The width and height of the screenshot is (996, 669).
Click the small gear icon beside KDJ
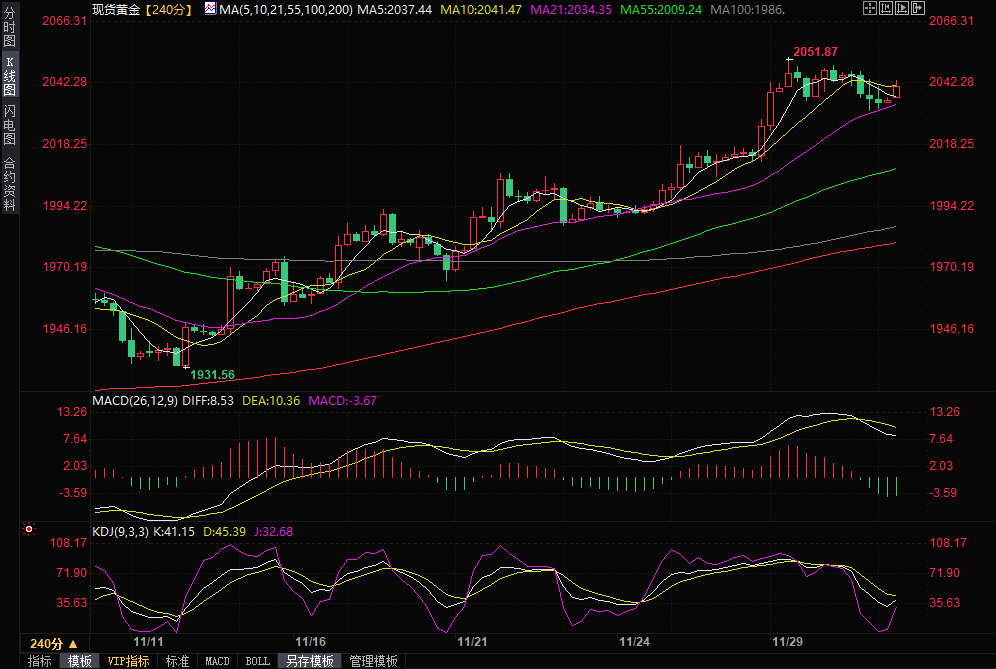click(x=29, y=529)
